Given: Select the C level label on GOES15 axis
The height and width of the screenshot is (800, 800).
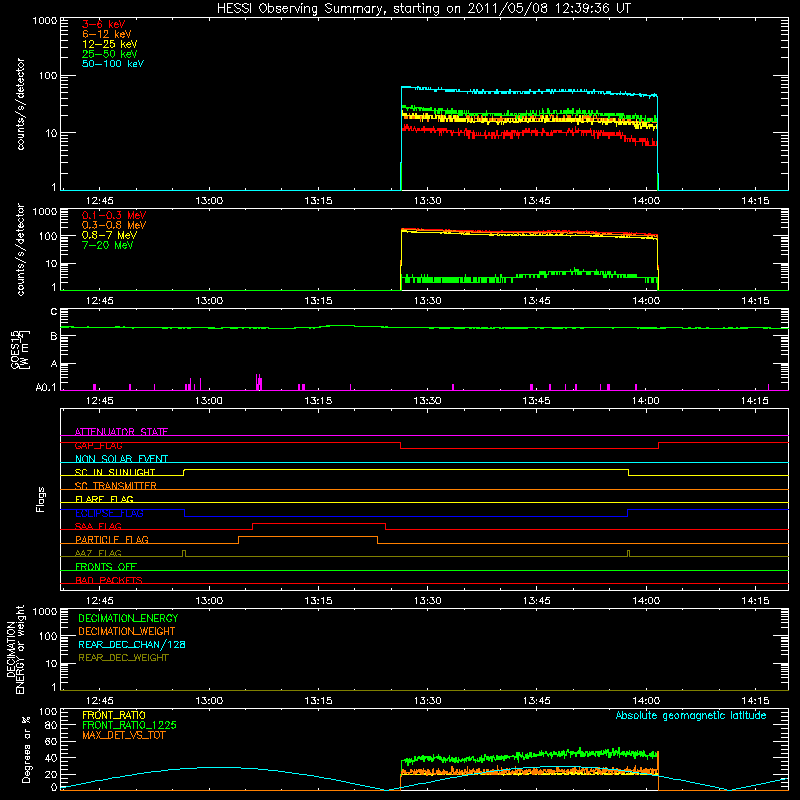Looking at the screenshot, I should click(x=54, y=311).
